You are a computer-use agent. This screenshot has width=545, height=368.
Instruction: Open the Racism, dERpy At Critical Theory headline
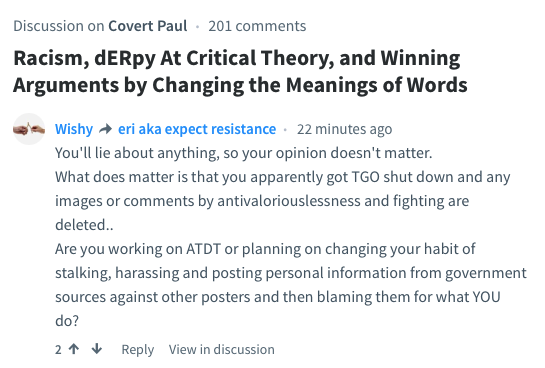[x=240, y=71]
